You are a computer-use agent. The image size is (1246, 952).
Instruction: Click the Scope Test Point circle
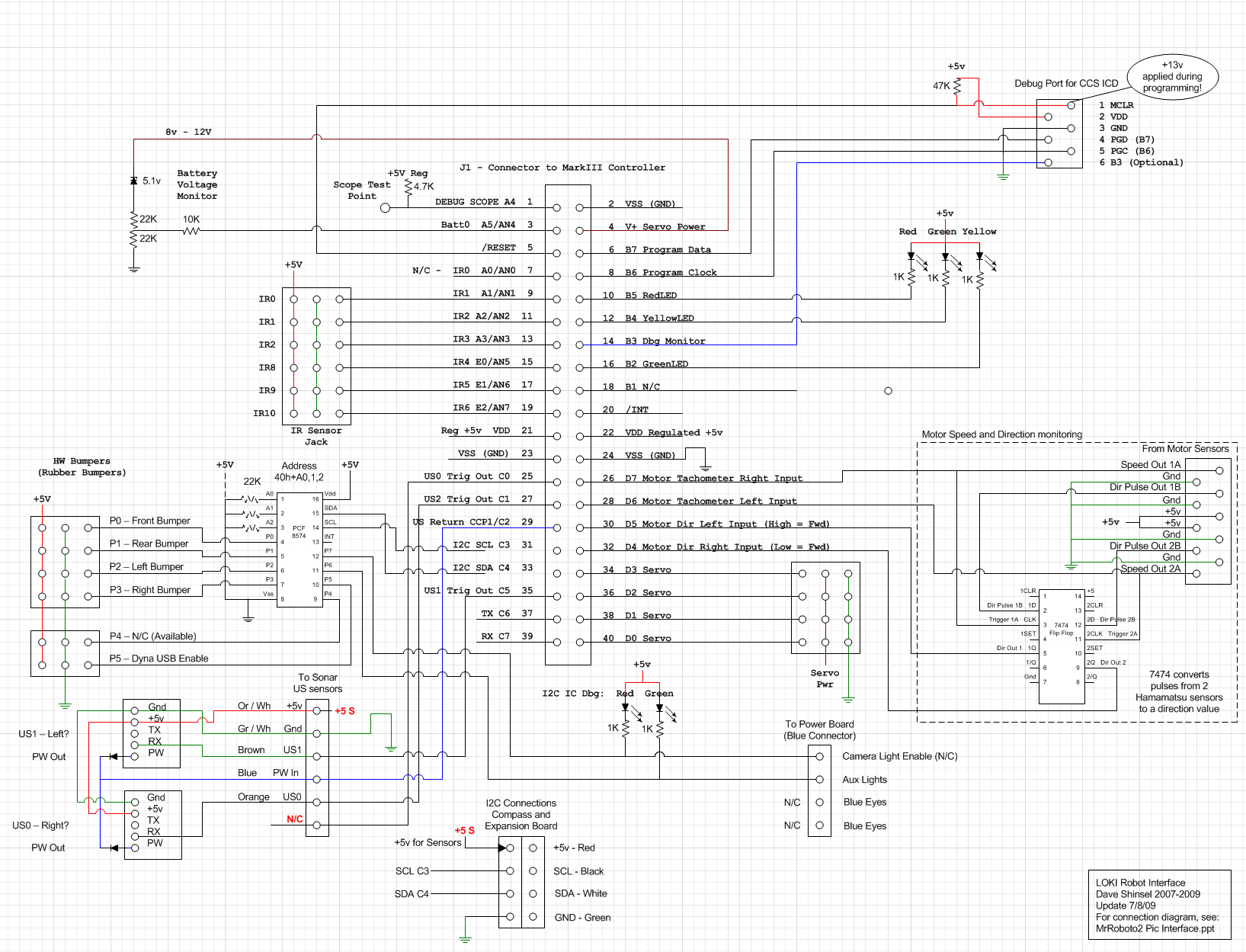click(x=385, y=207)
